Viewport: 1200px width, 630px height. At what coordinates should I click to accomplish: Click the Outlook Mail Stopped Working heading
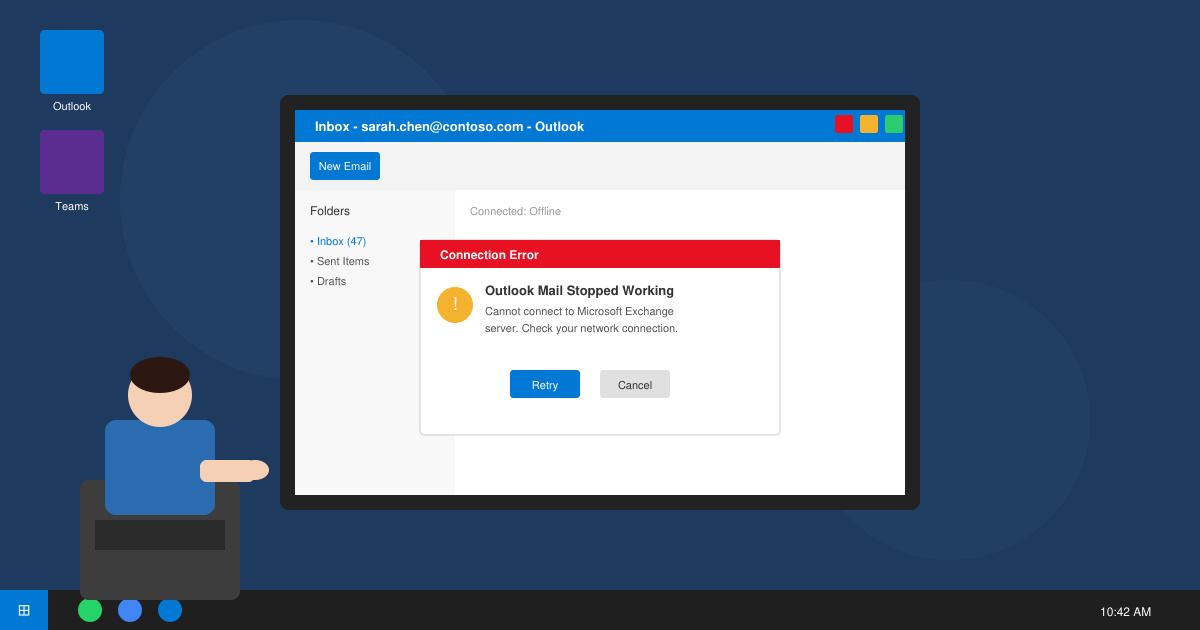tap(579, 291)
